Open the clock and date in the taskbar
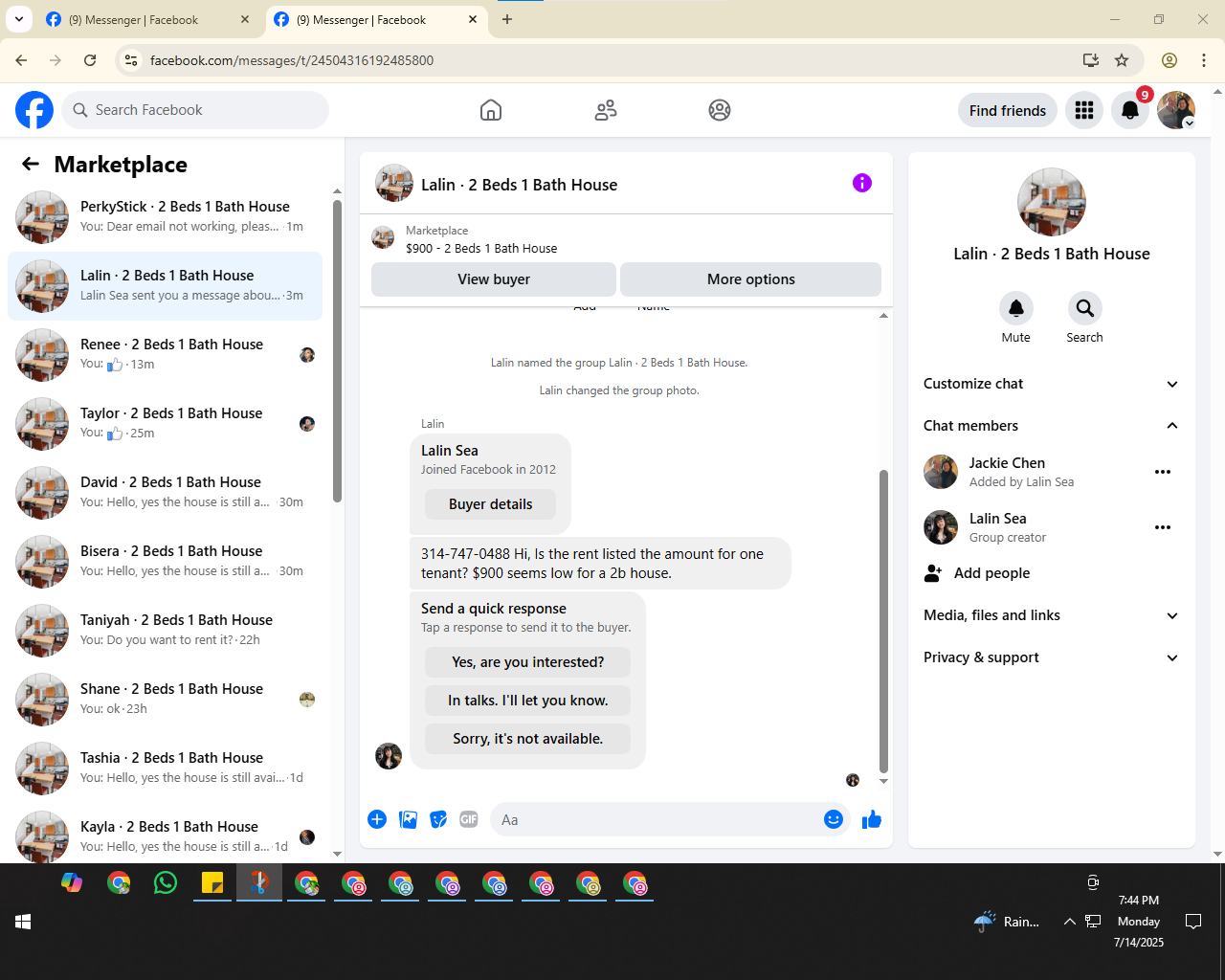 (x=1139, y=922)
